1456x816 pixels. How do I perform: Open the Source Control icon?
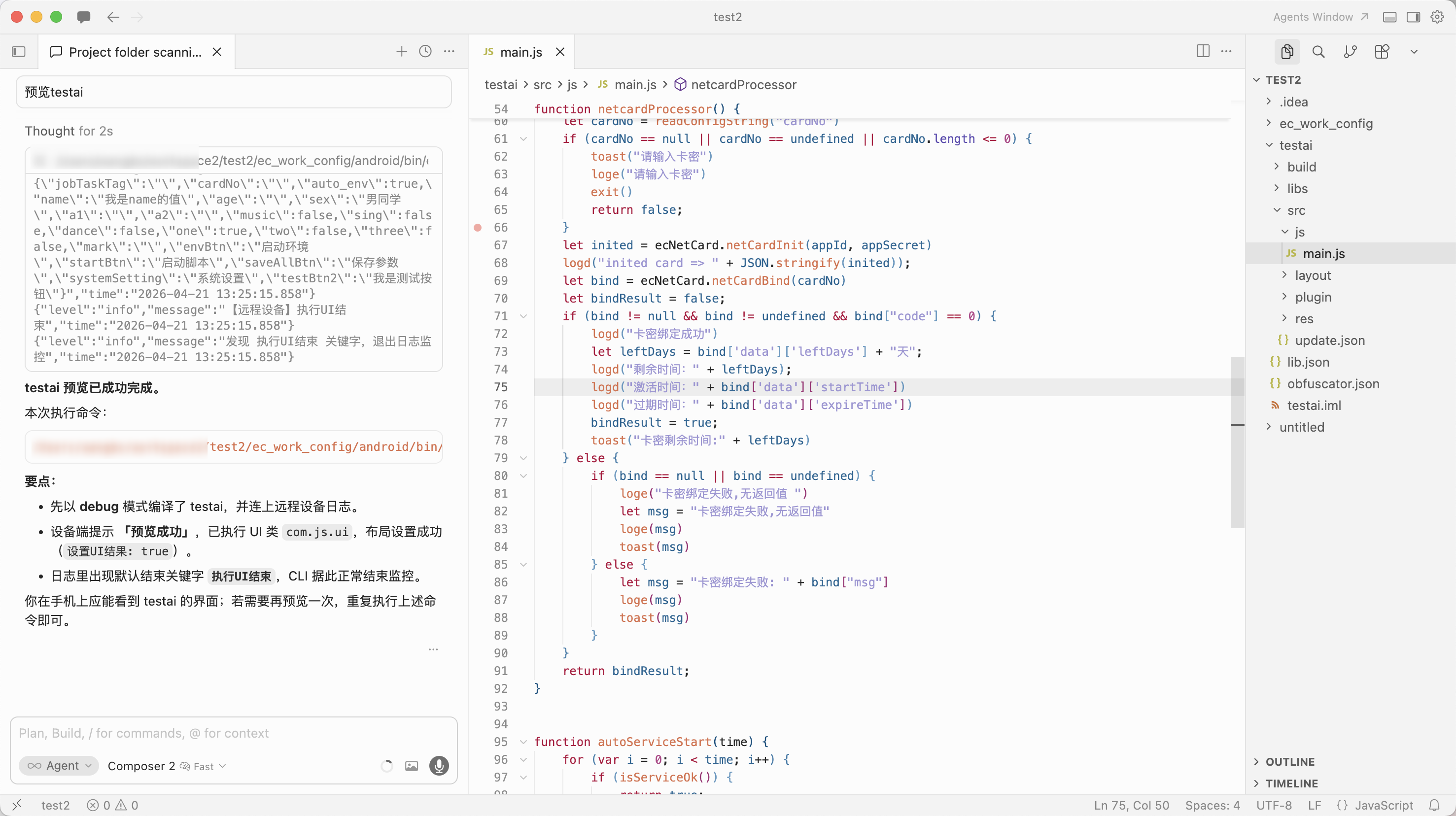[x=1350, y=52]
